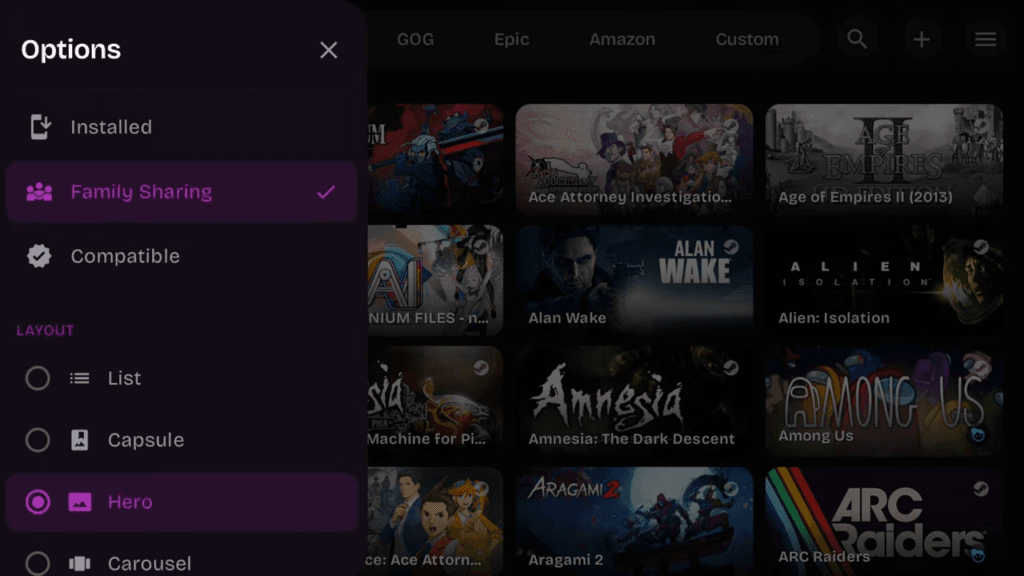Click the Compatible verified badge icon
Screen dimensions: 1024x576
pyautogui.click(x=39, y=256)
